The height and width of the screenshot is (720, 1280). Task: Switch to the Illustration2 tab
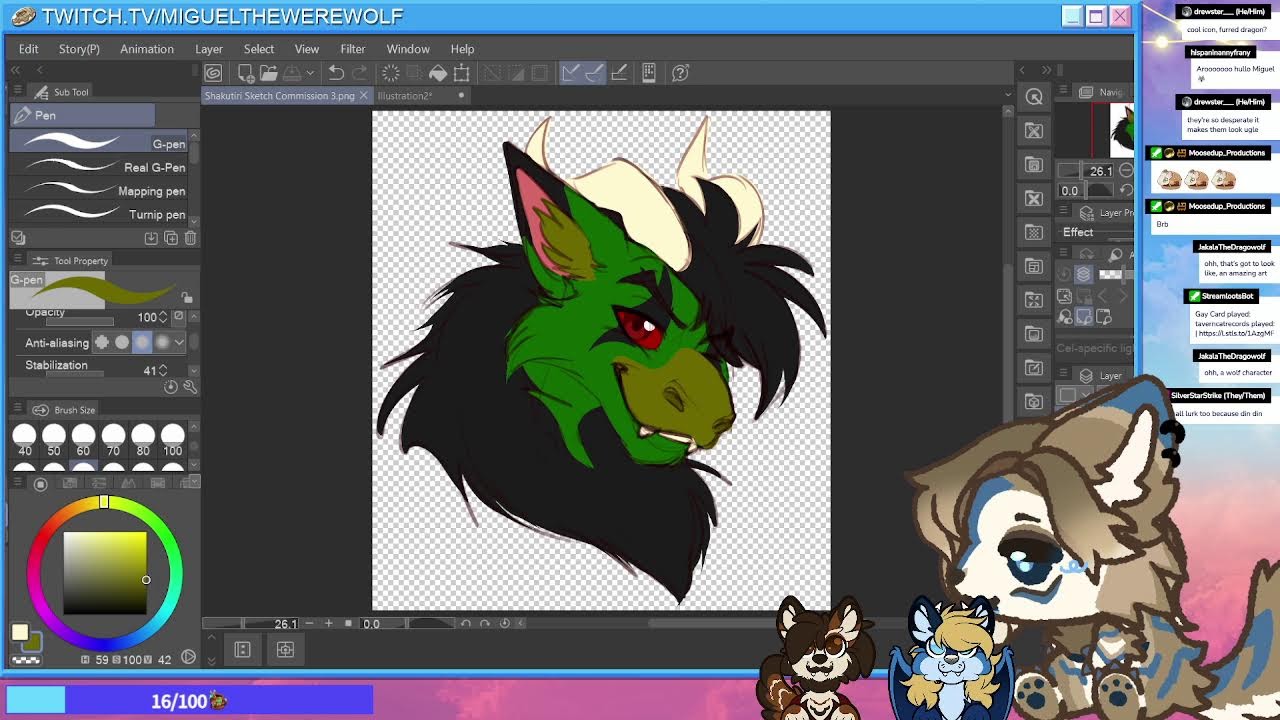coord(404,96)
